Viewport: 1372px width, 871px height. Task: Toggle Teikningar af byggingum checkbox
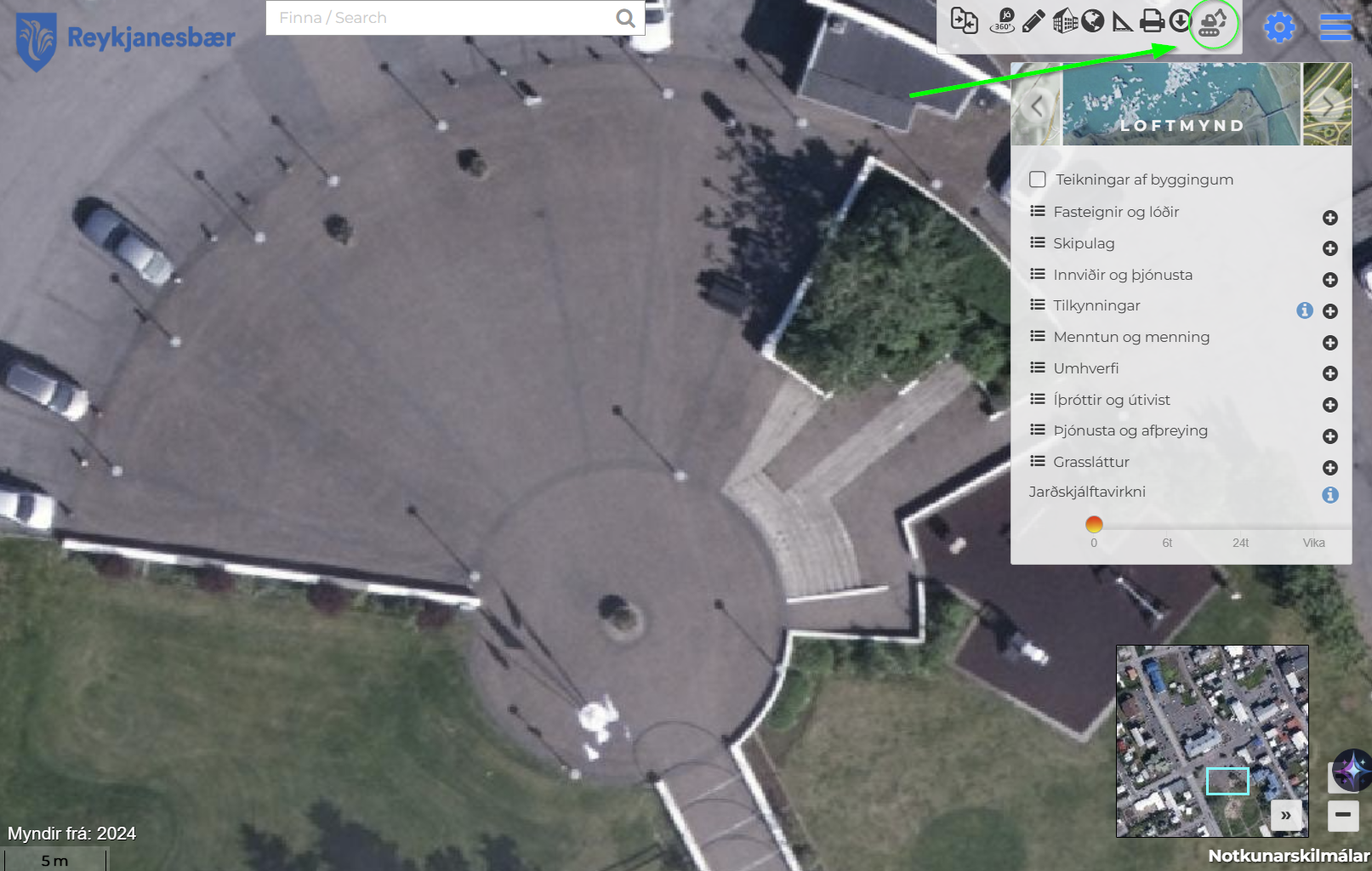tap(1038, 179)
